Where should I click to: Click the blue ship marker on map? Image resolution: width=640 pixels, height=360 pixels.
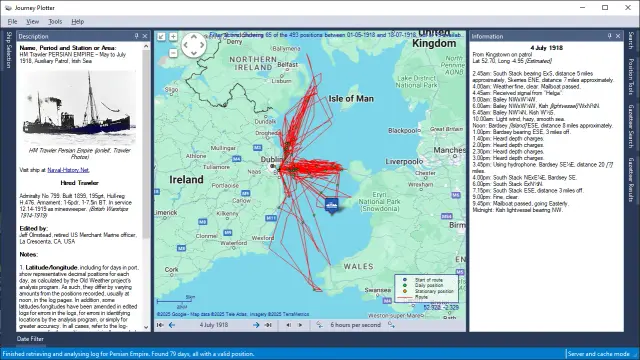point(332,205)
